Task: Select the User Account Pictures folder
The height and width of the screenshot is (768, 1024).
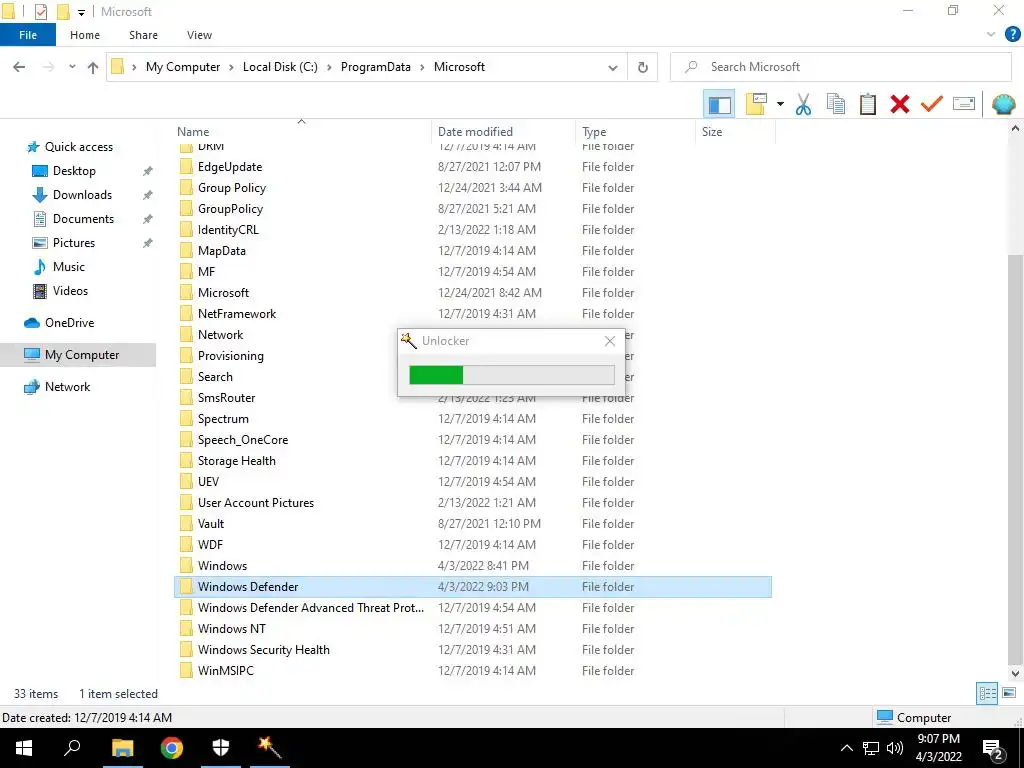Action: coord(255,503)
